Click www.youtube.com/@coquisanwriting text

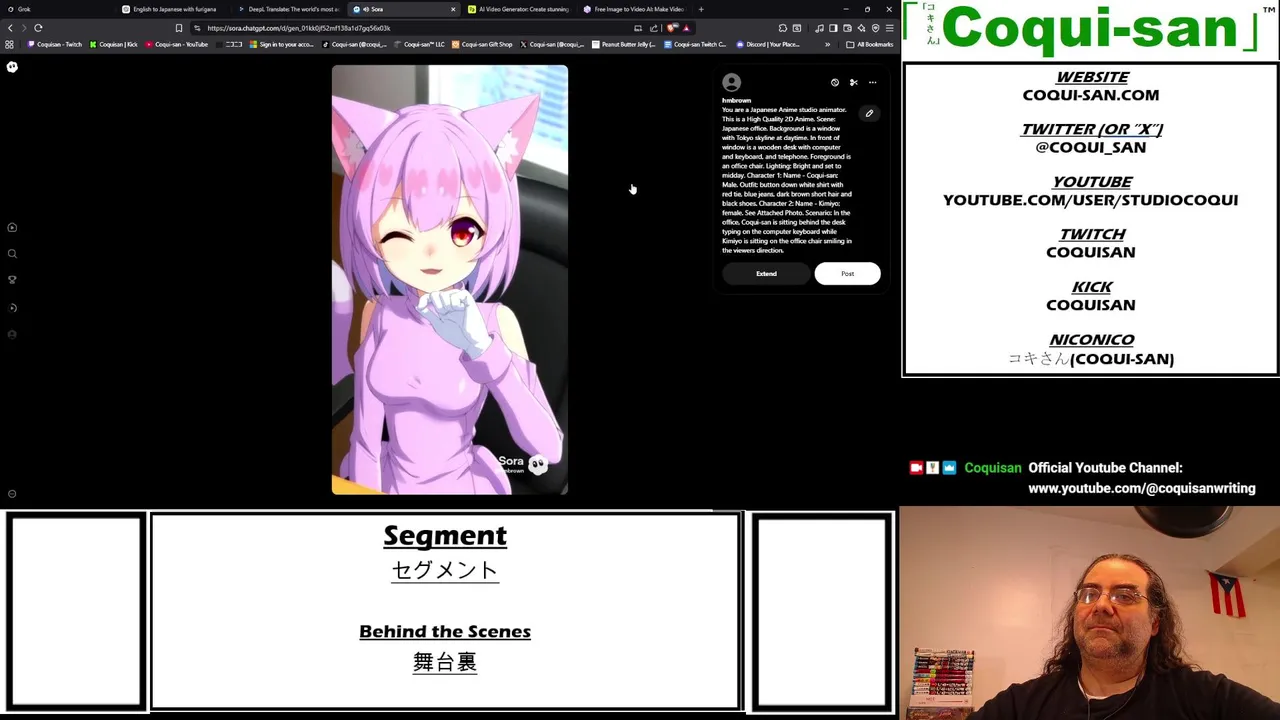point(1141,488)
